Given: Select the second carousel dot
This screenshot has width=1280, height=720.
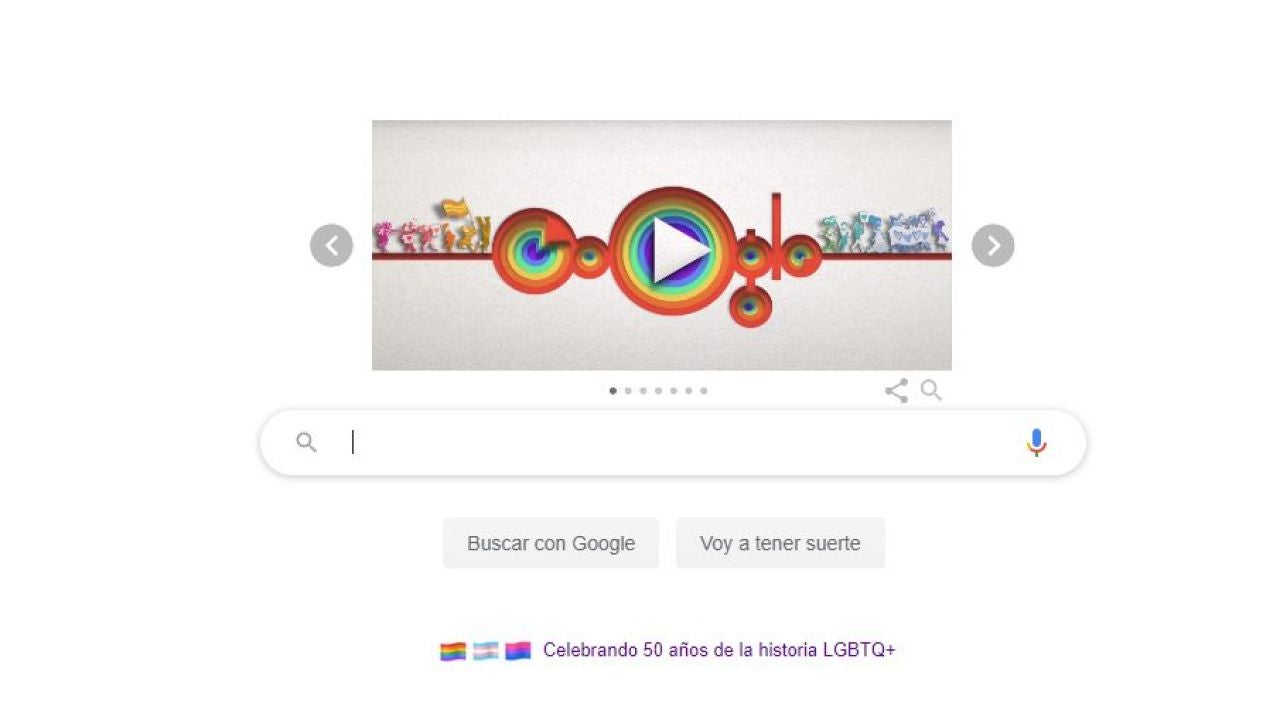Looking at the screenshot, I should click(628, 391).
